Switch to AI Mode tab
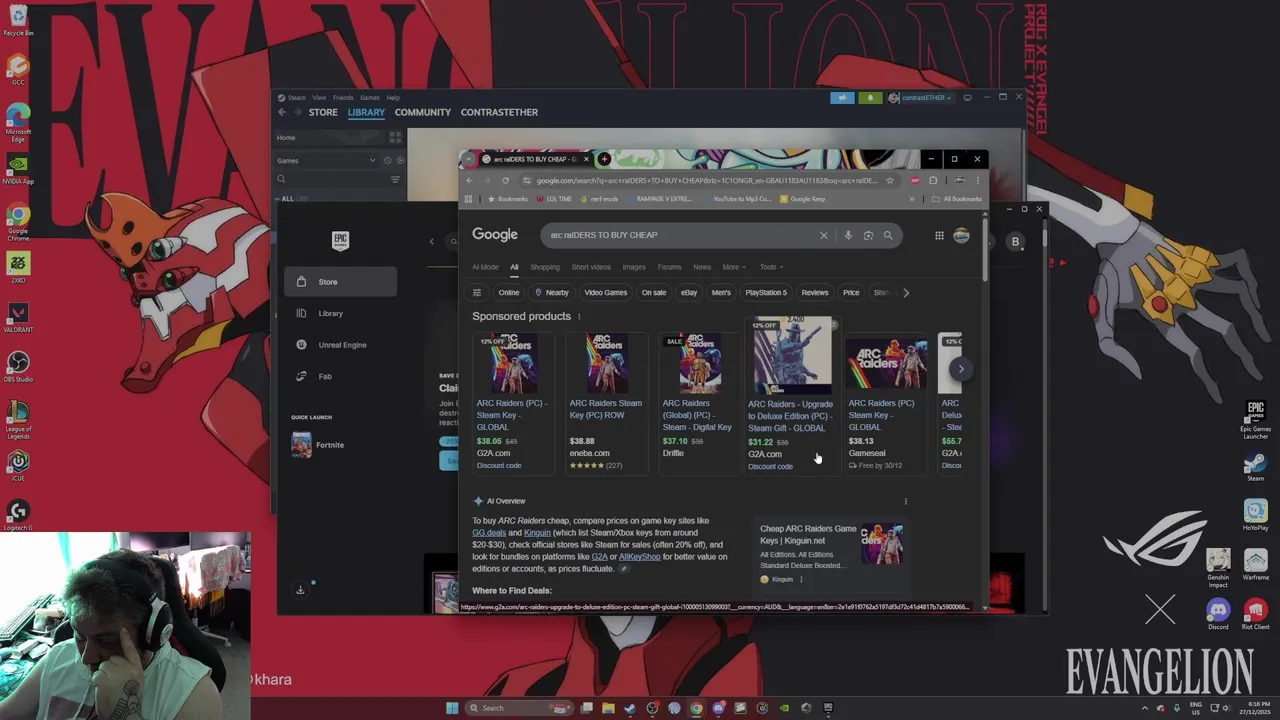Viewport: 1280px width, 720px height. click(x=485, y=267)
